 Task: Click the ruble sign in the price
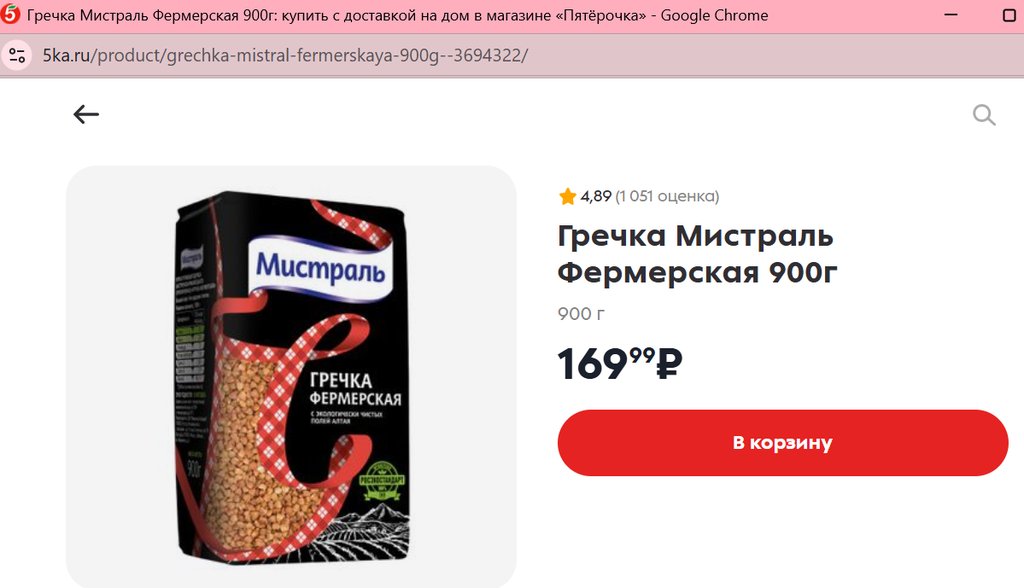669,364
